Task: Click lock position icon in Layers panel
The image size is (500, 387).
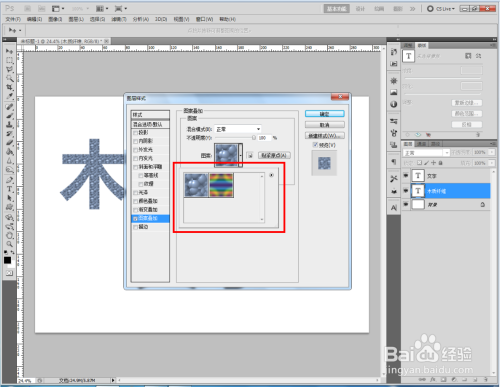Action: 433,163
